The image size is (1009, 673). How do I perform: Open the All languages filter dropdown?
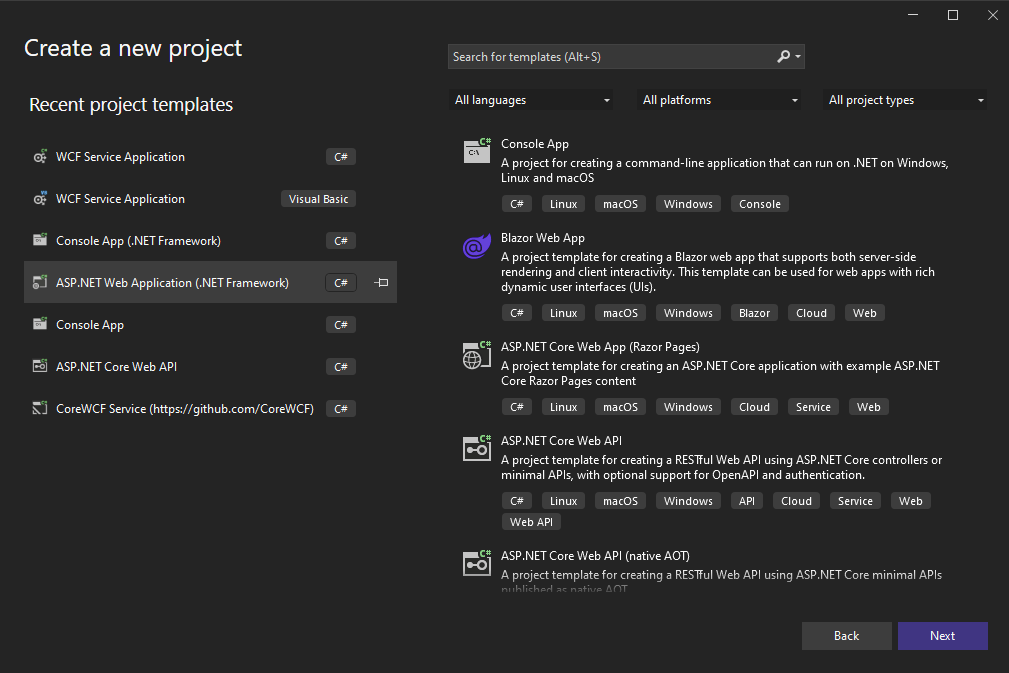point(530,100)
